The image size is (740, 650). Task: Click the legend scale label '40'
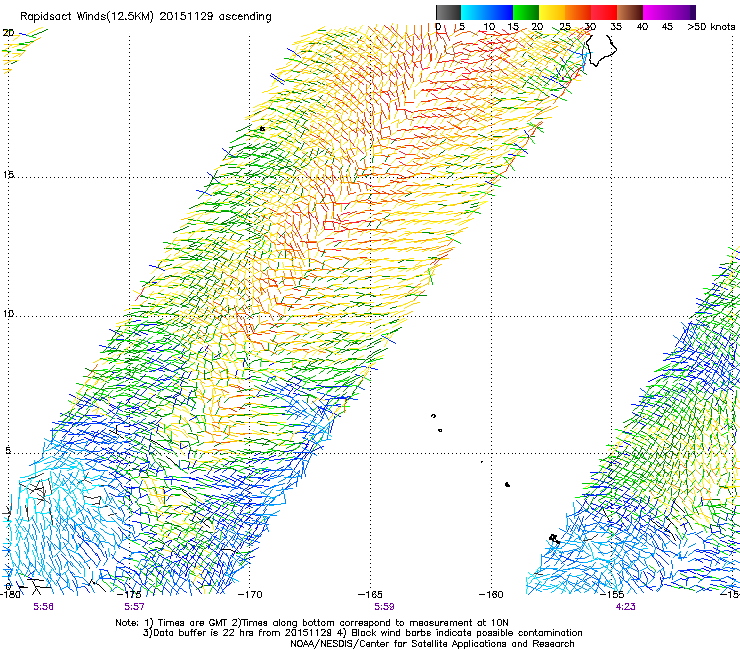point(642,27)
